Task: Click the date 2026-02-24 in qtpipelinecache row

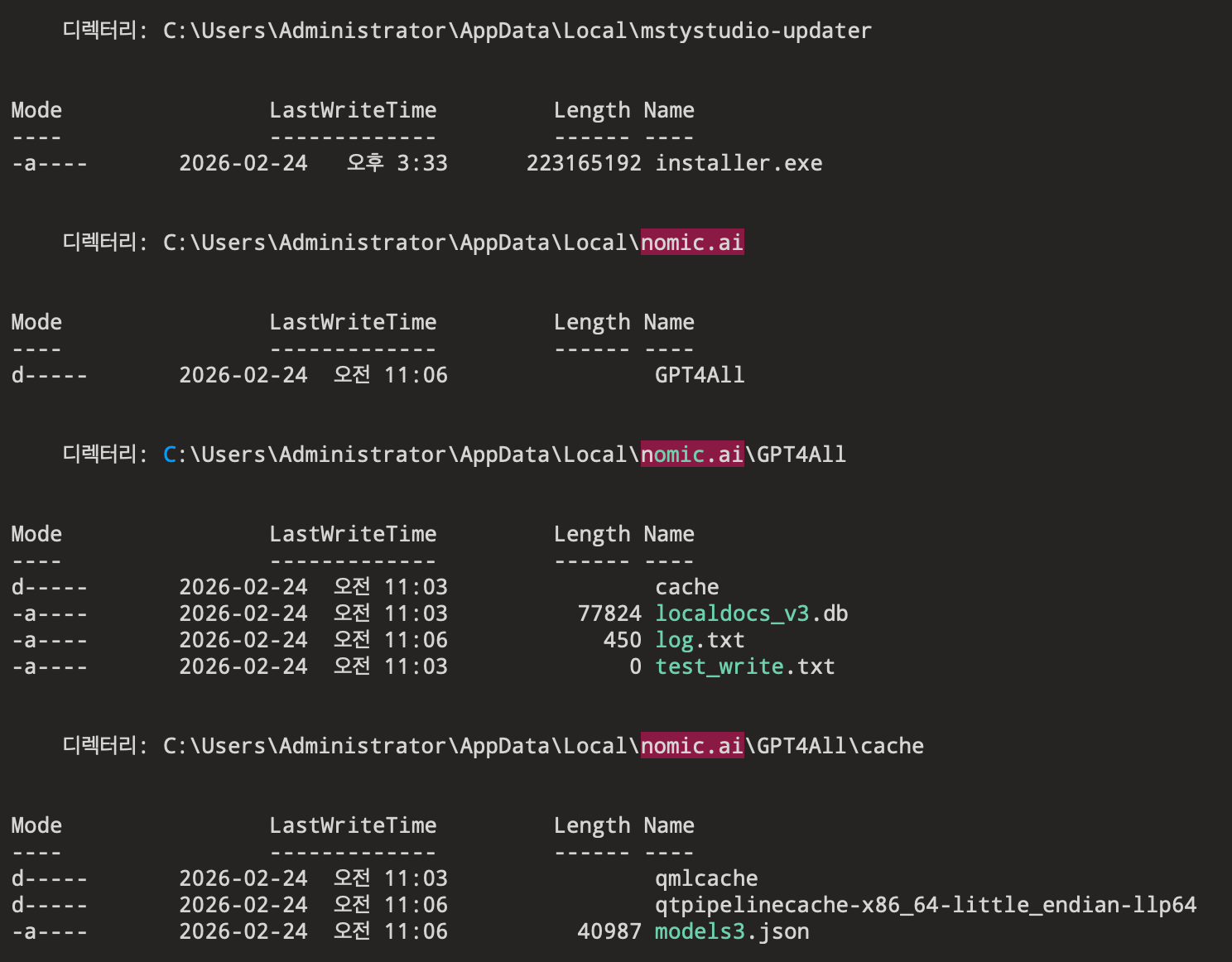Action: pos(243,905)
